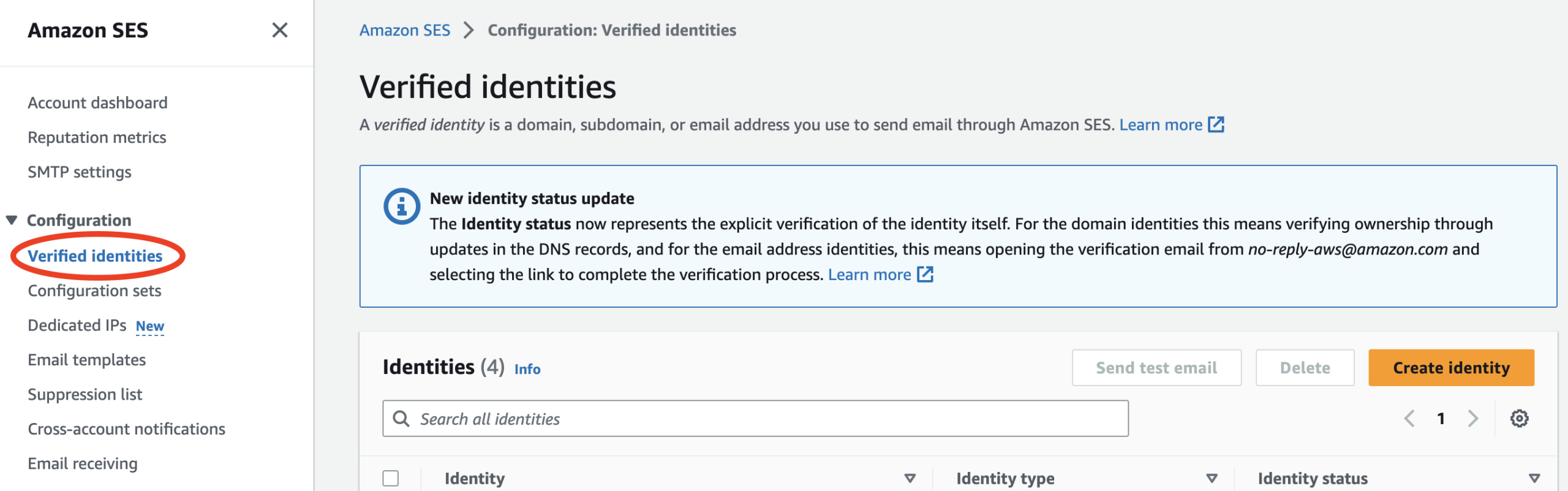Close the Amazon SES navigation panel
Screen dimensions: 1568x491
(280, 30)
